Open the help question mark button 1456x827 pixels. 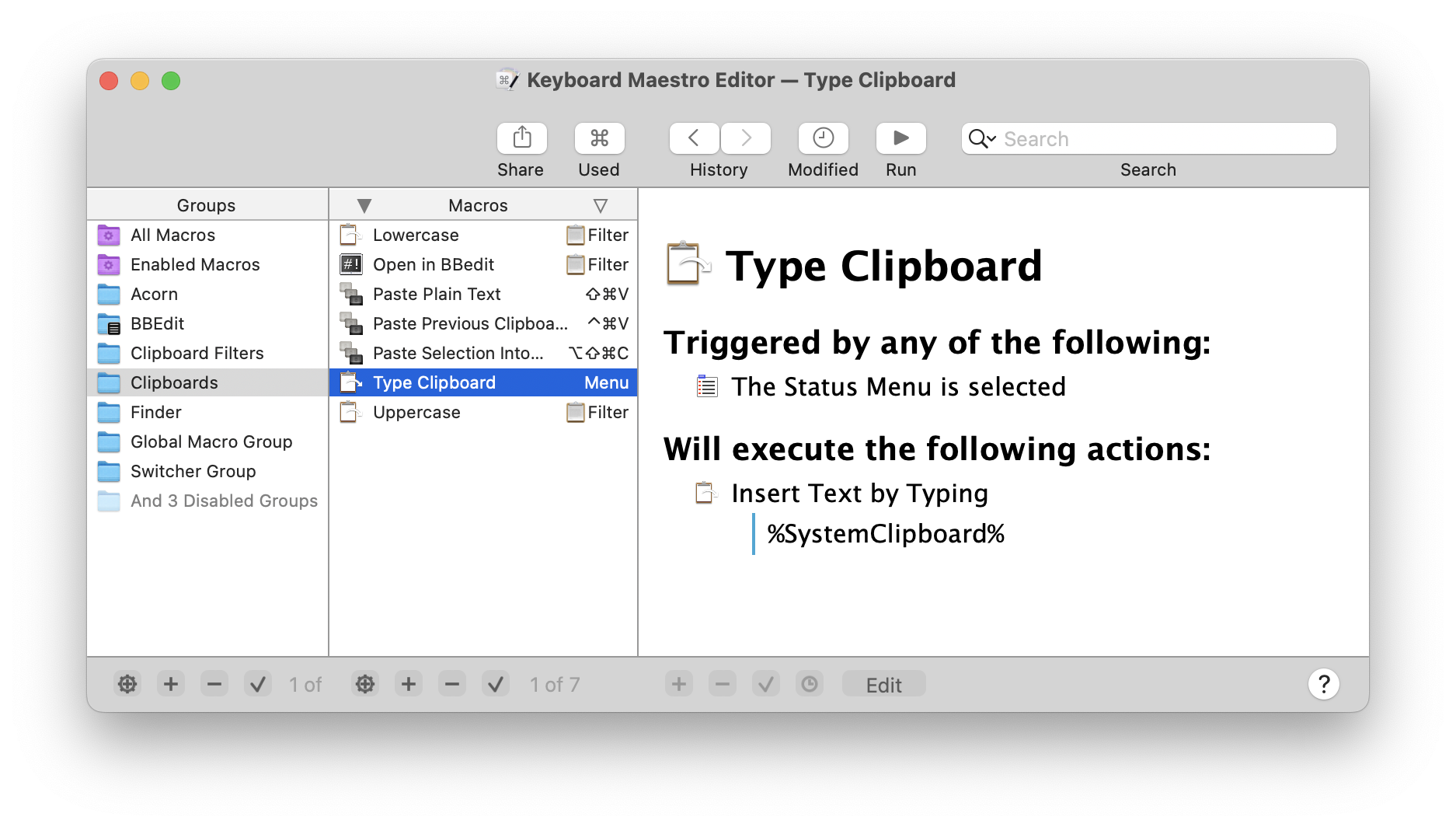pyautogui.click(x=1323, y=684)
